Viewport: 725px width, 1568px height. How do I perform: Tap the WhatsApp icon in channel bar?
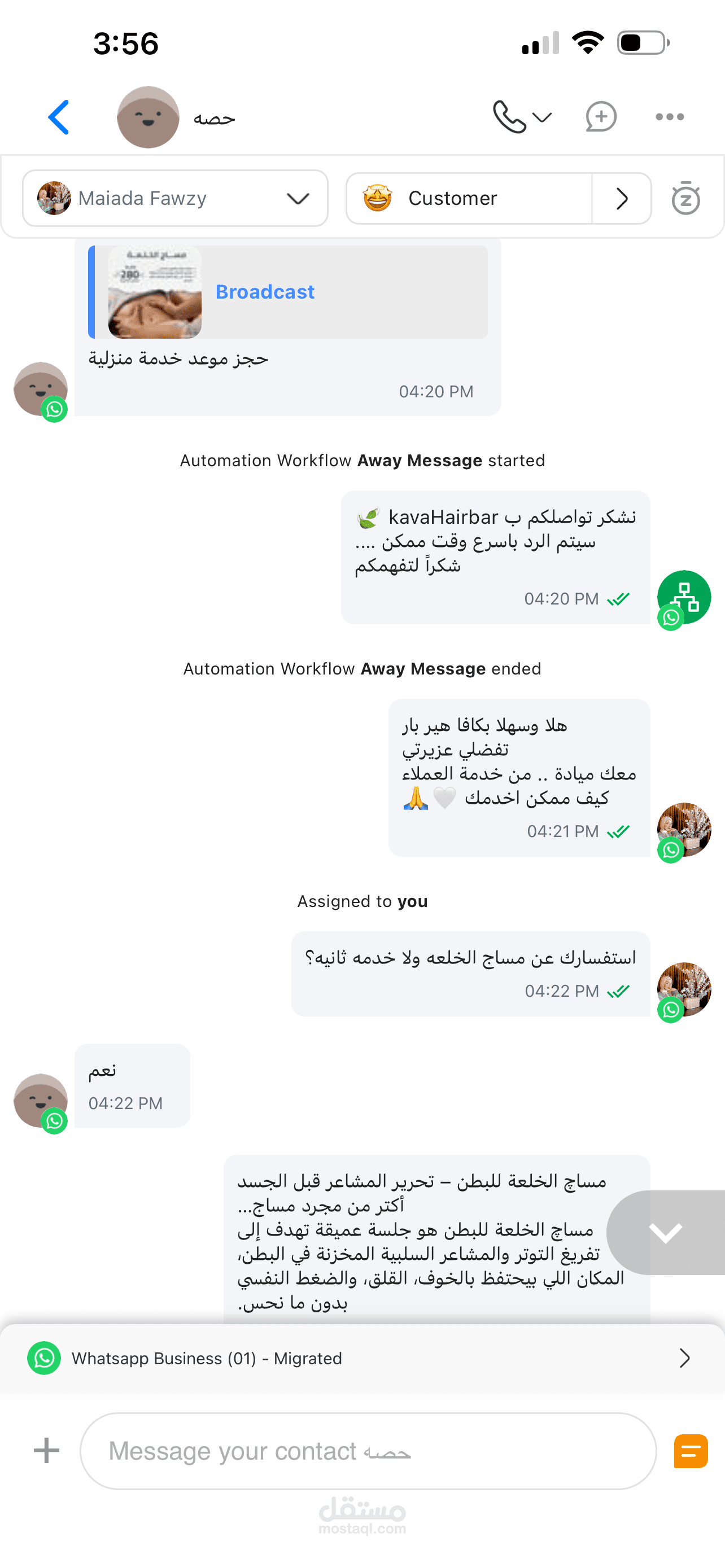click(44, 1358)
